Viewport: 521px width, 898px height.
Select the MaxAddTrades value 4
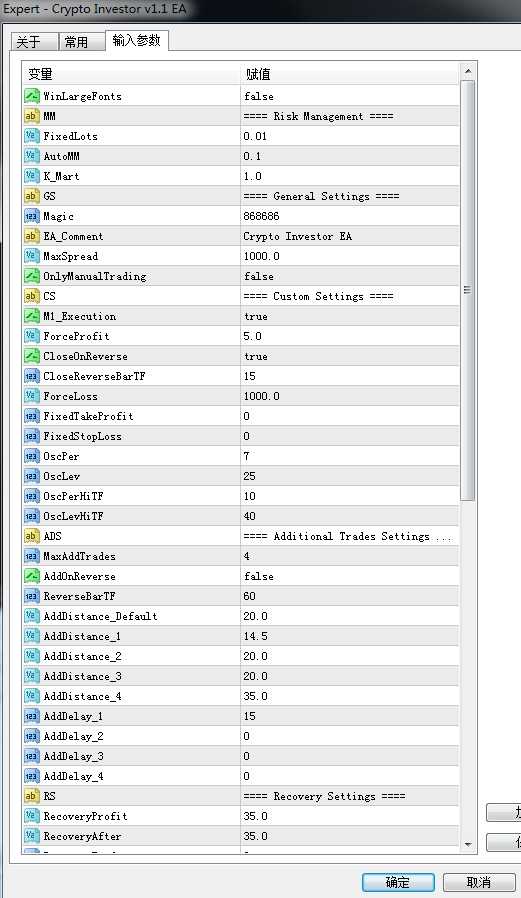tap(246, 556)
